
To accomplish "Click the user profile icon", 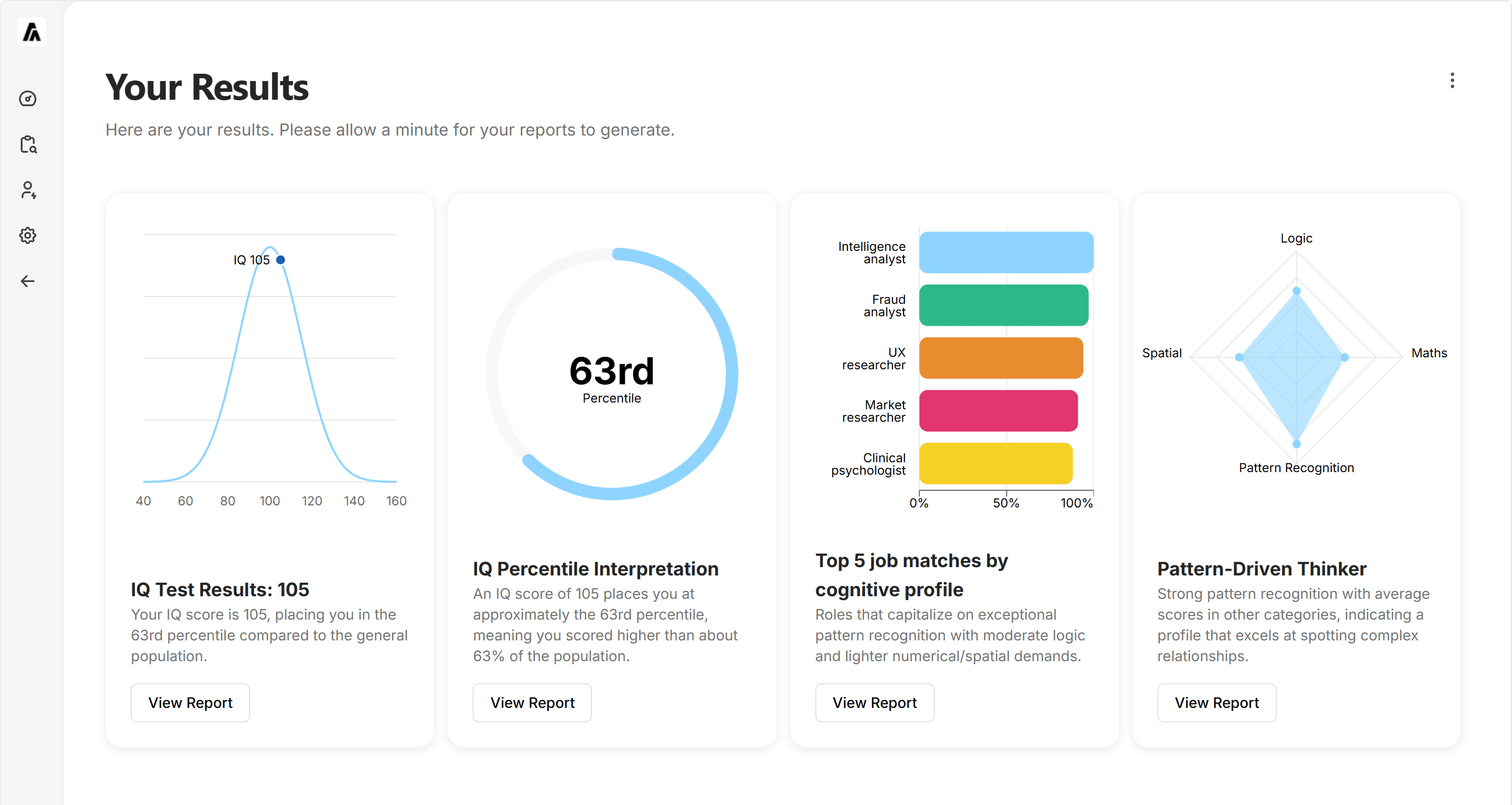I will 28,190.
